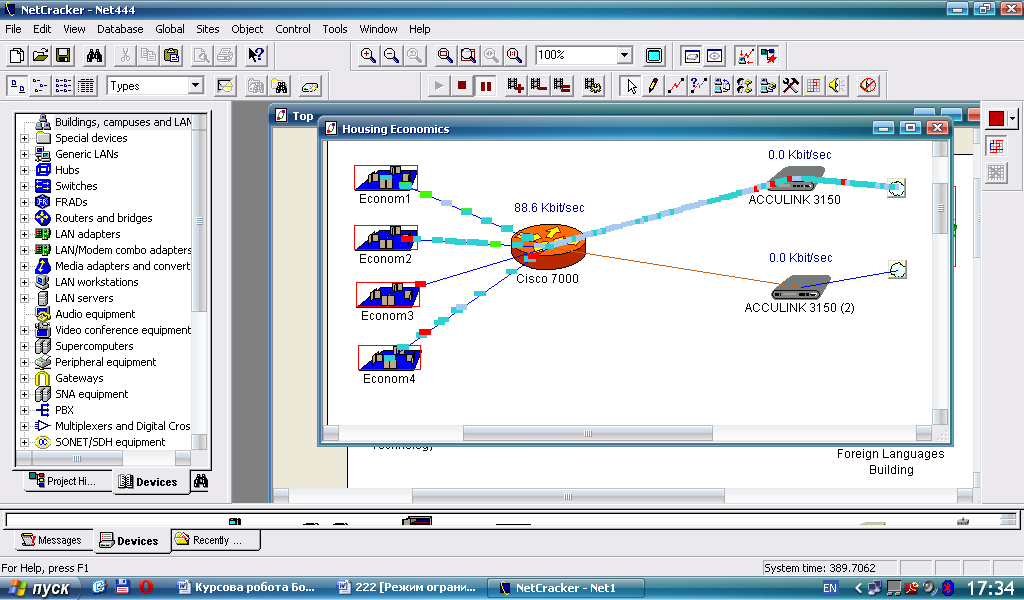The image size is (1024, 600).
Task: Click the red star network icon
Action: pyautogui.click(x=769, y=55)
